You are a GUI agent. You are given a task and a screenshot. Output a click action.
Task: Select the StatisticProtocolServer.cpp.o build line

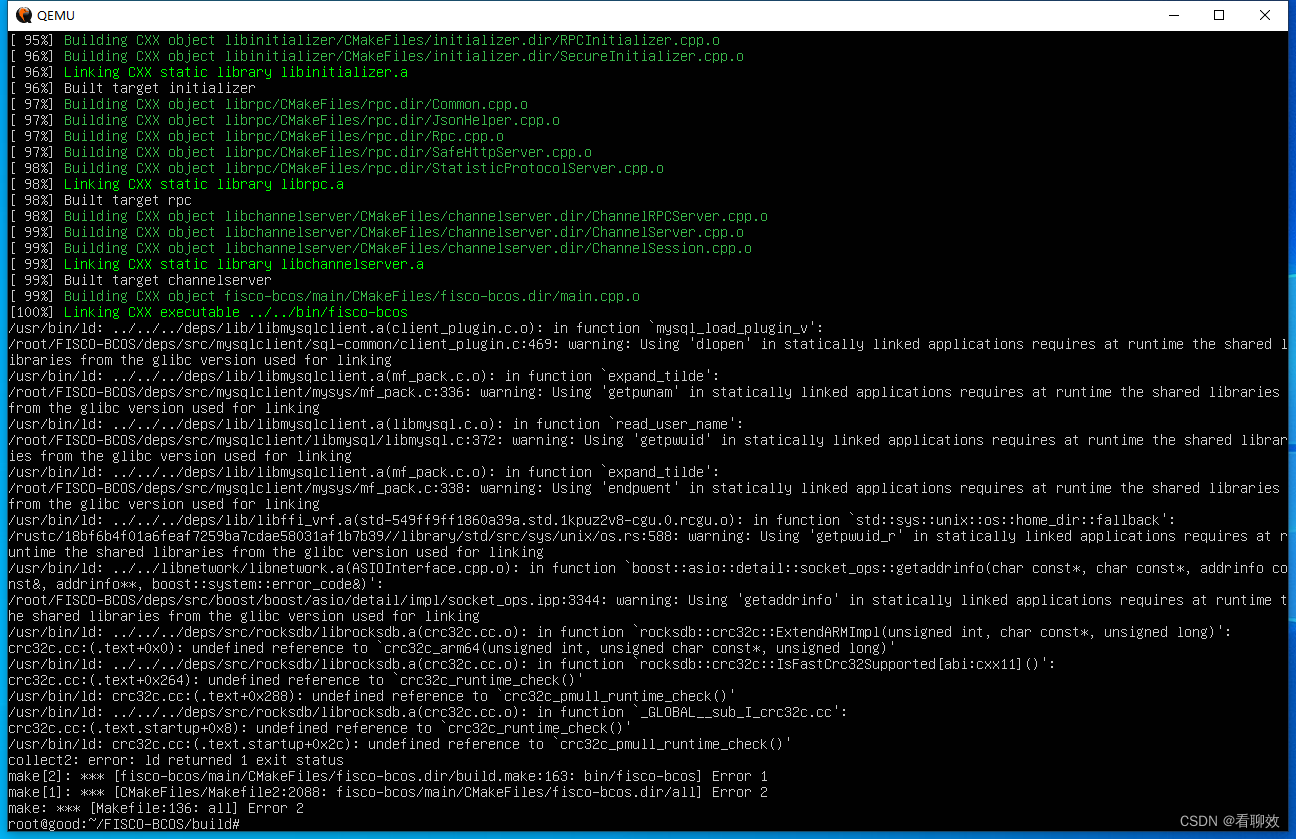point(336,168)
